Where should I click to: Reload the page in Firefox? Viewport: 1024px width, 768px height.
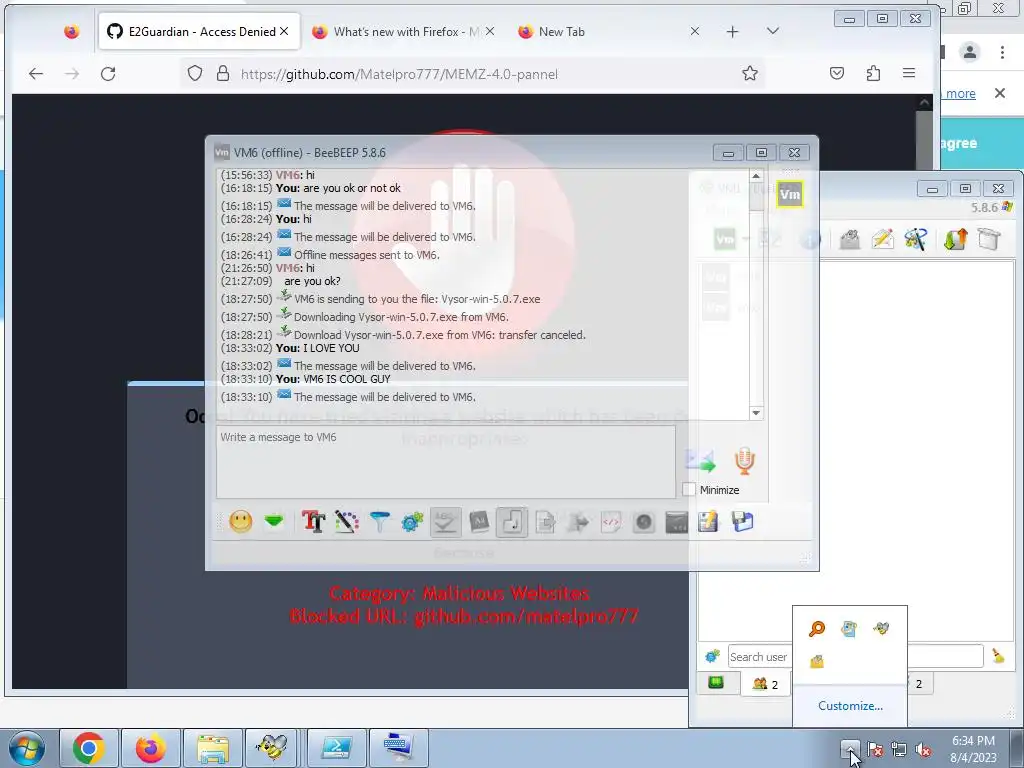point(108,74)
